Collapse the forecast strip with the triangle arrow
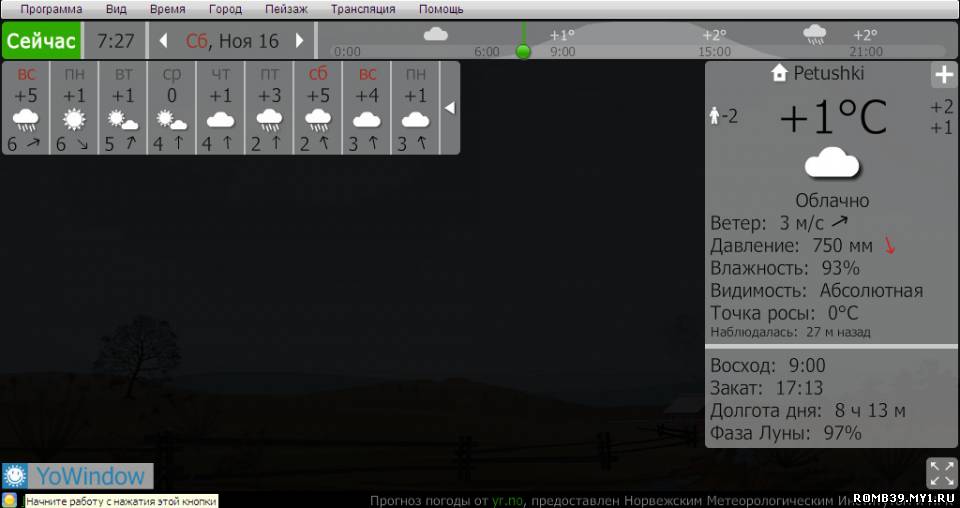Screen dimensions: 960x508 point(450,107)
